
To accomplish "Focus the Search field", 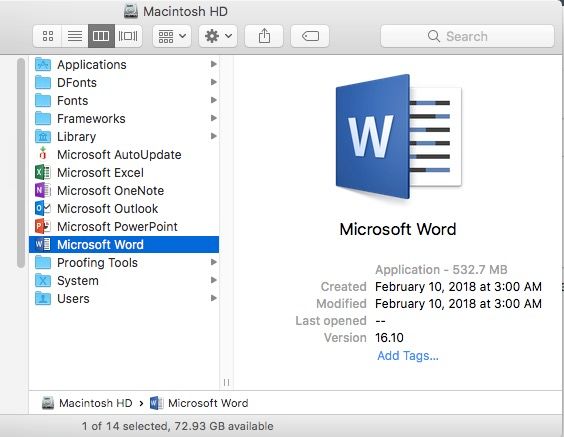I will click(x=467, y=36).
